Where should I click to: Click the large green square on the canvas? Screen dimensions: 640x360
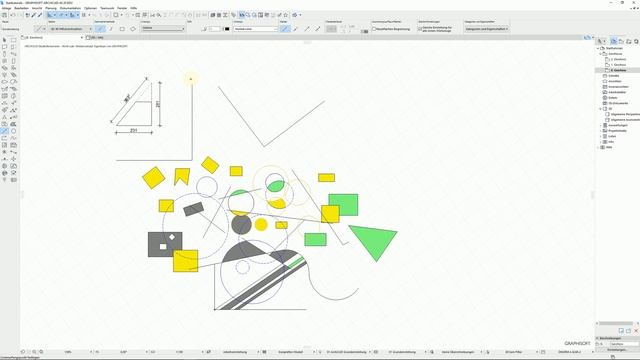click(348, 202)
